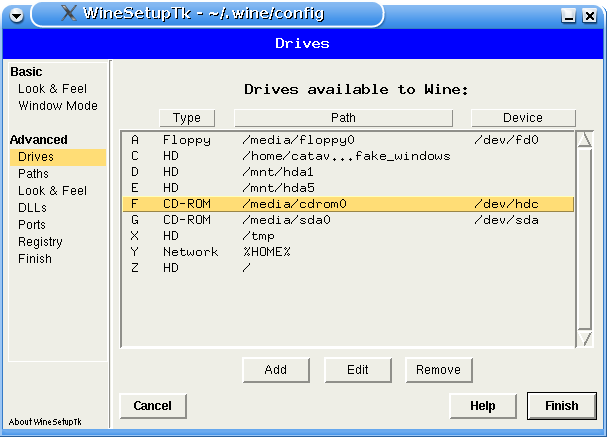Click the drives list vertical scrollbar track
607x437 pixels.
click(584, 239)
